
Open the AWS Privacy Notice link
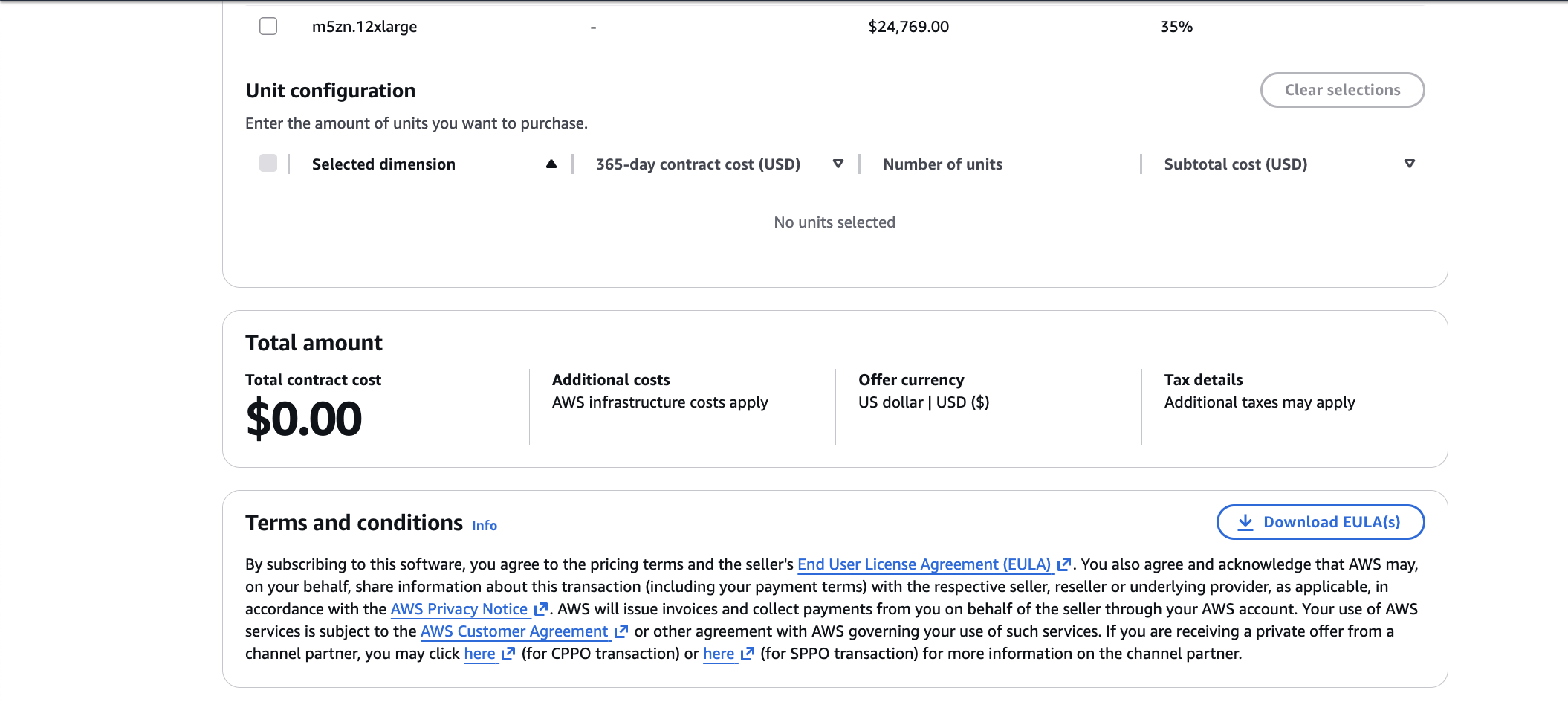click(x=459, y=609)
